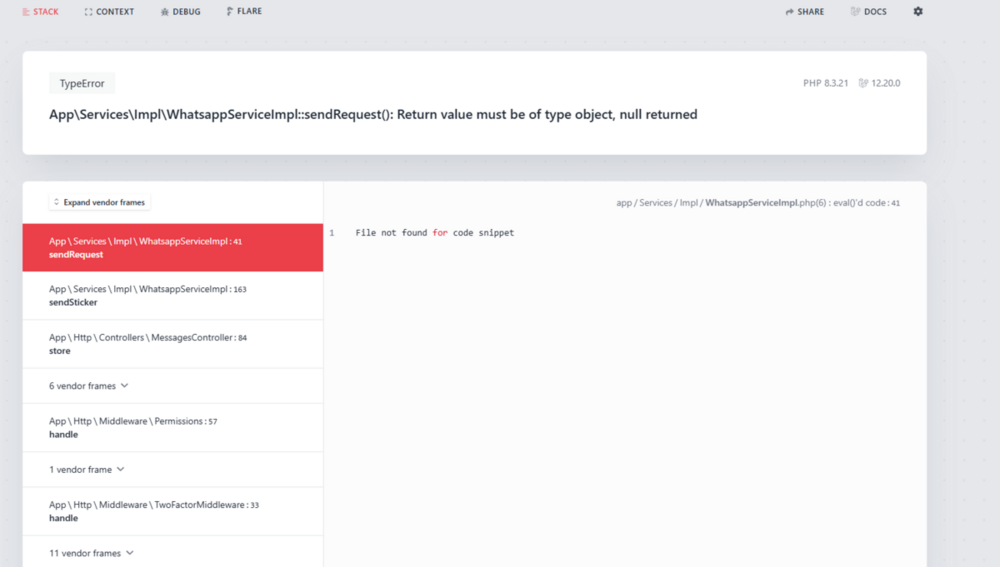Click the Share arrow icon
The image size is (1000, 567).
point(790,12)
